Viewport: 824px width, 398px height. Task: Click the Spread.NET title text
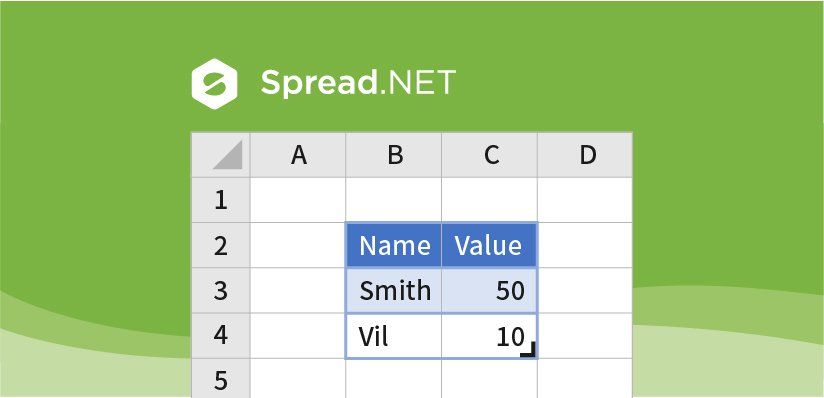(358, 83)
